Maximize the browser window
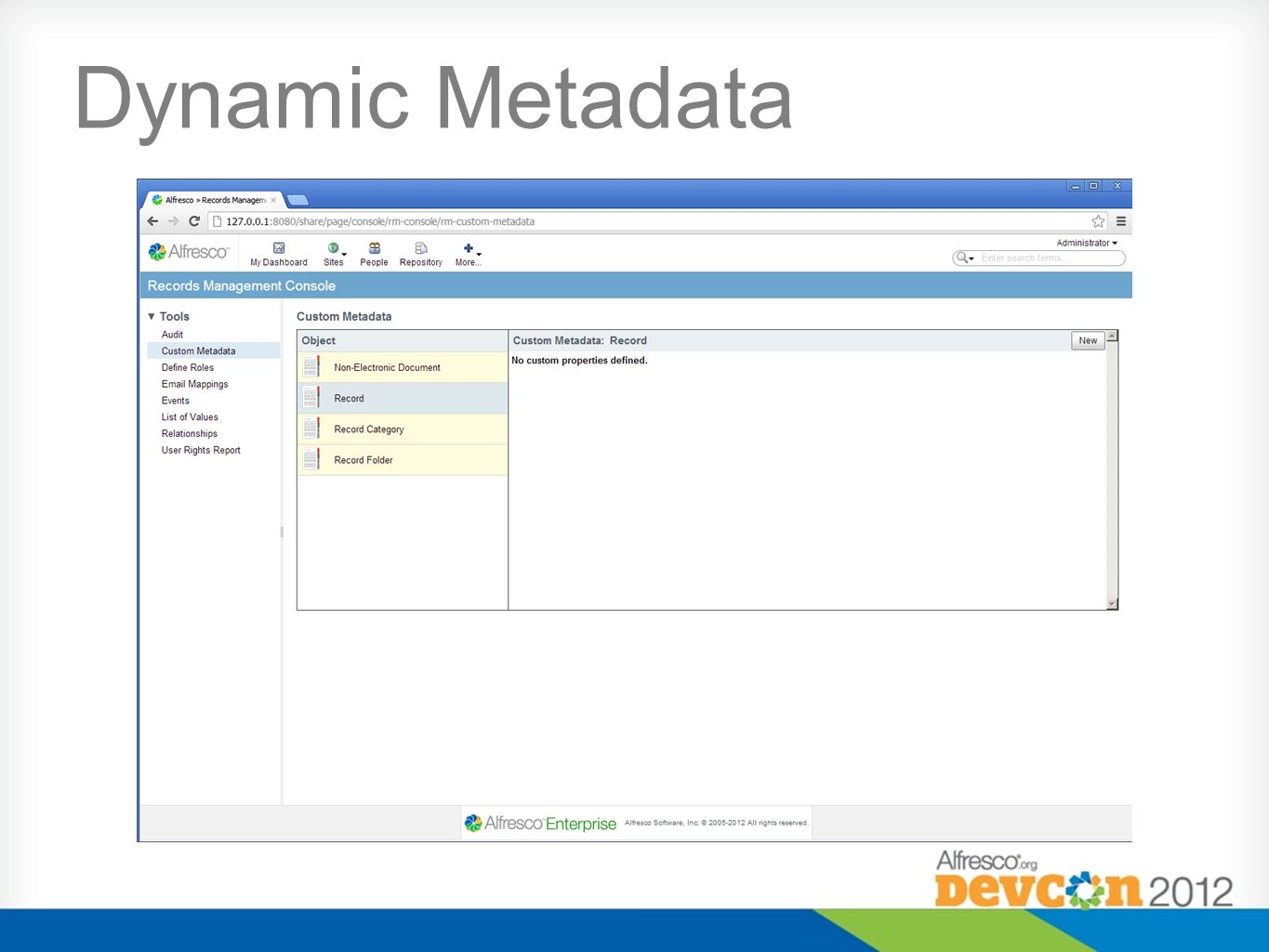 point(1094,186)
